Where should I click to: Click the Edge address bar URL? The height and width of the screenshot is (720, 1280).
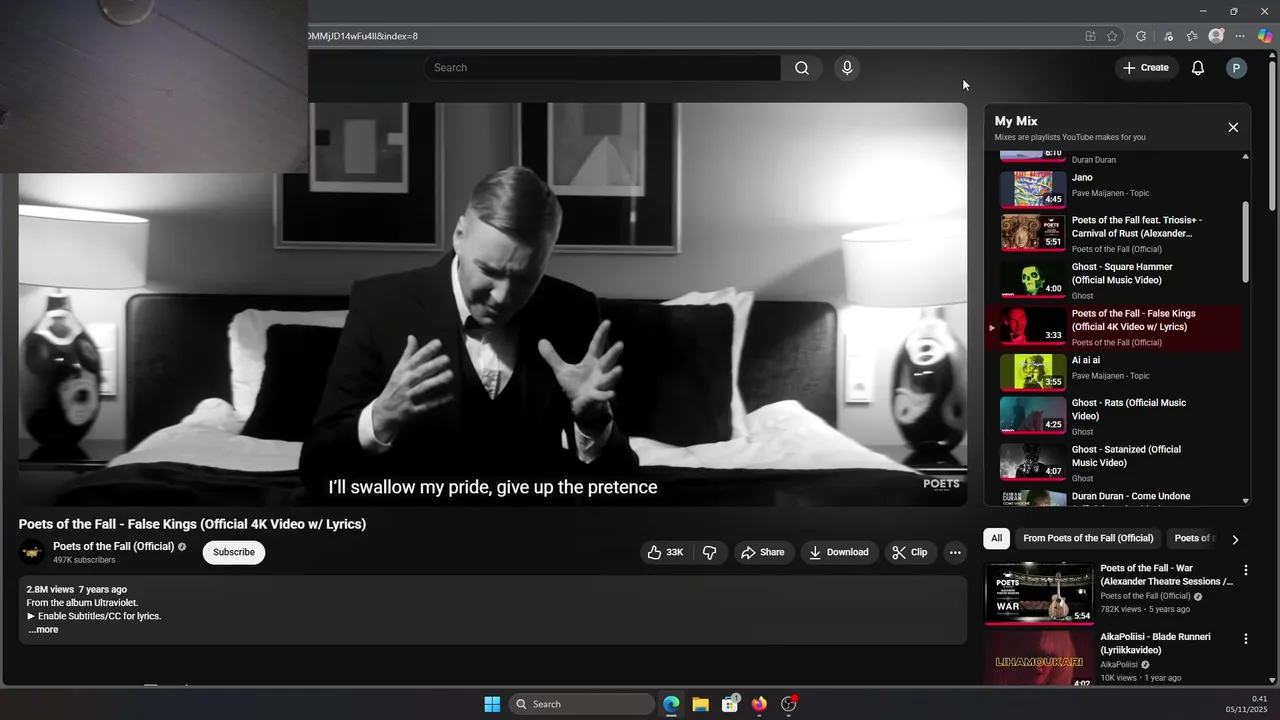(x=363, y=36)
